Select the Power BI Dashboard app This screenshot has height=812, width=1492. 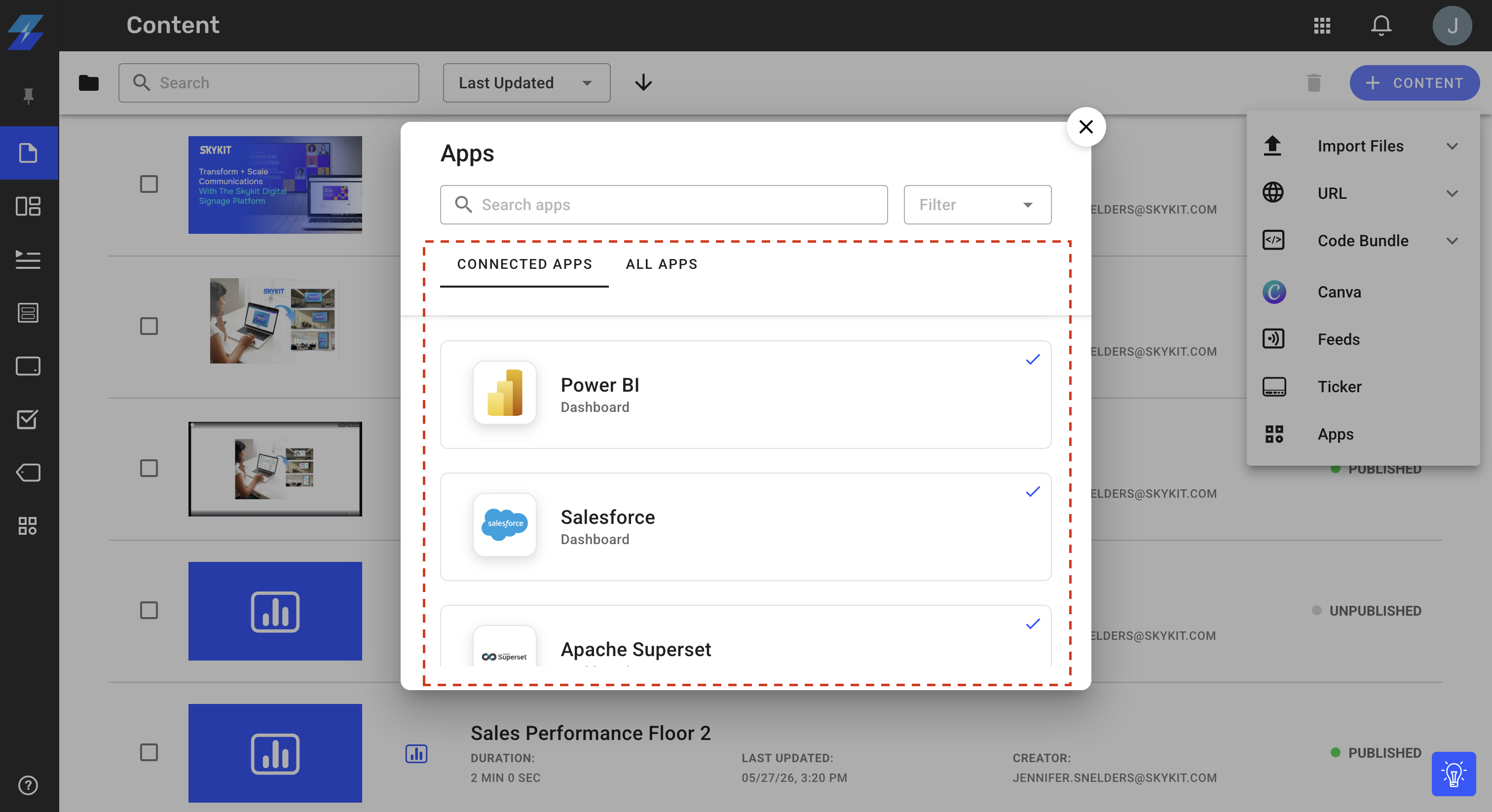click(746, 395)
